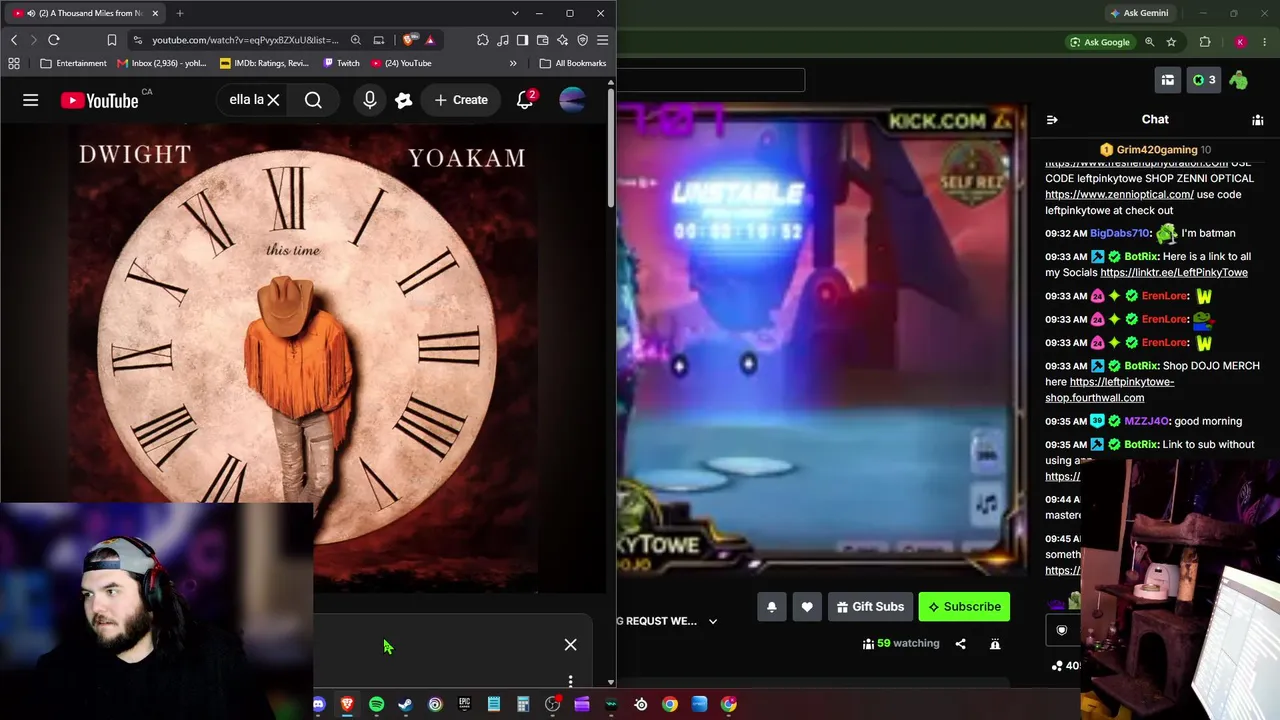Click the green Subscribe button

pos(964,607)
